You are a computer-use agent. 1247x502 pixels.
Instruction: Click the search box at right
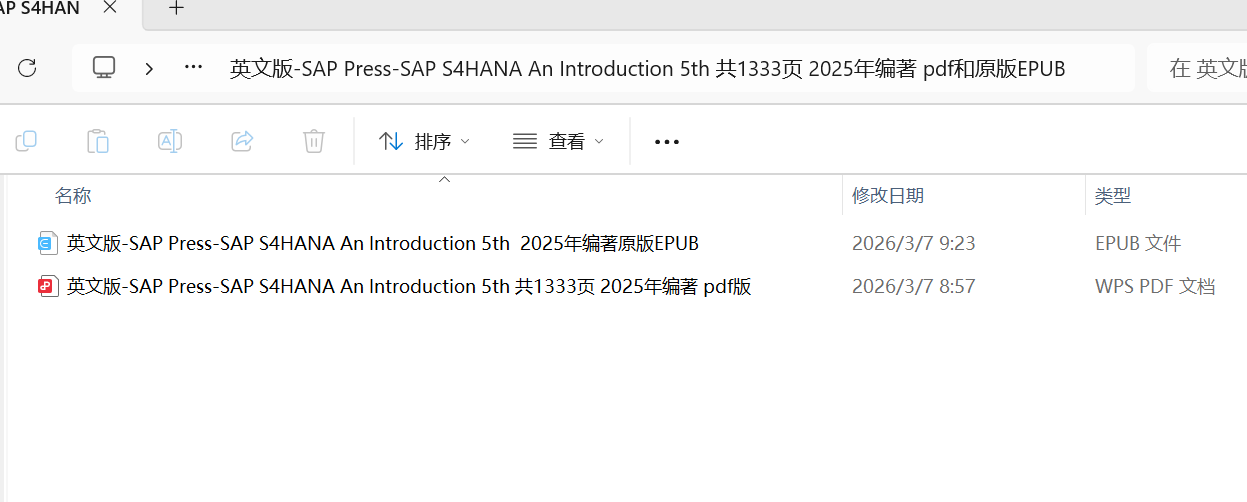1200,68
